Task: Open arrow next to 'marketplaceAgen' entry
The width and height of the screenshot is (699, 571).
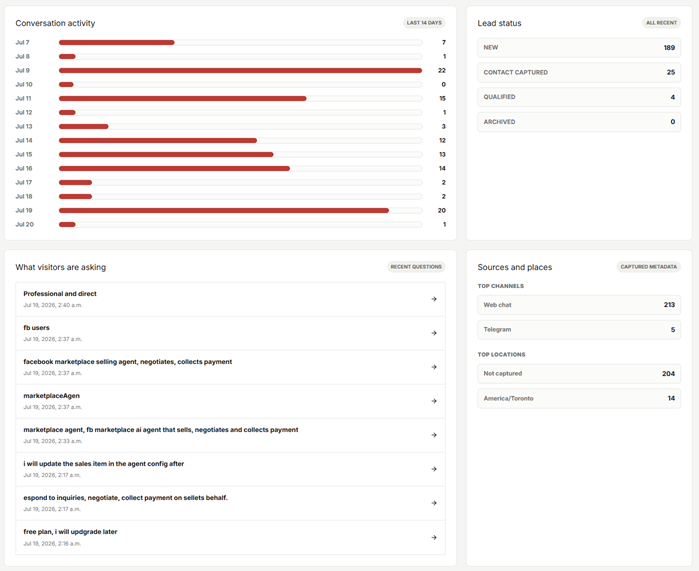Action: 434,401
